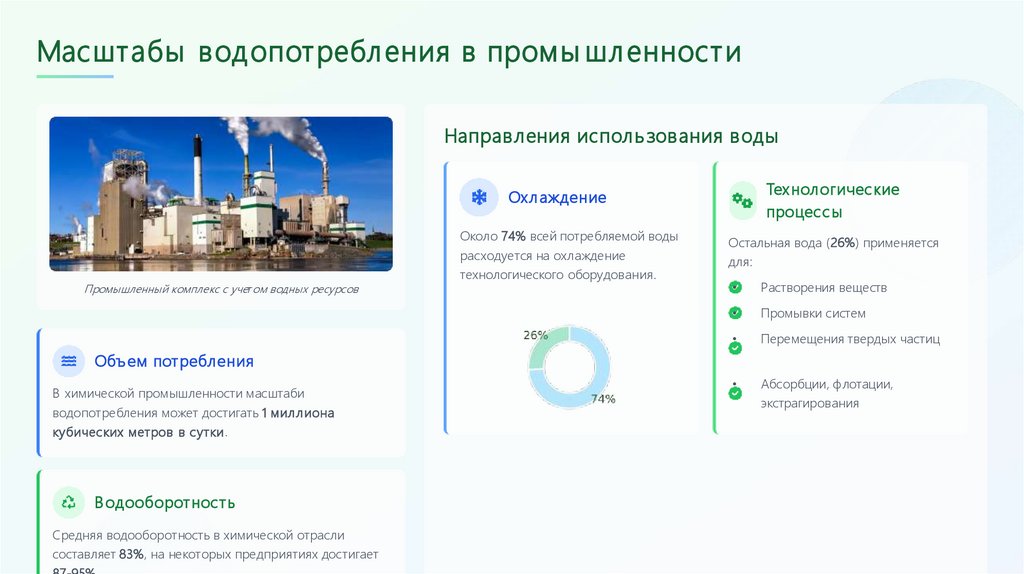Viewport: 1024px width, 574px height.
Task: Click the paragraph starting Около 74% всей потребляемой
Action: pyautogui.click(x=569, y=255)
